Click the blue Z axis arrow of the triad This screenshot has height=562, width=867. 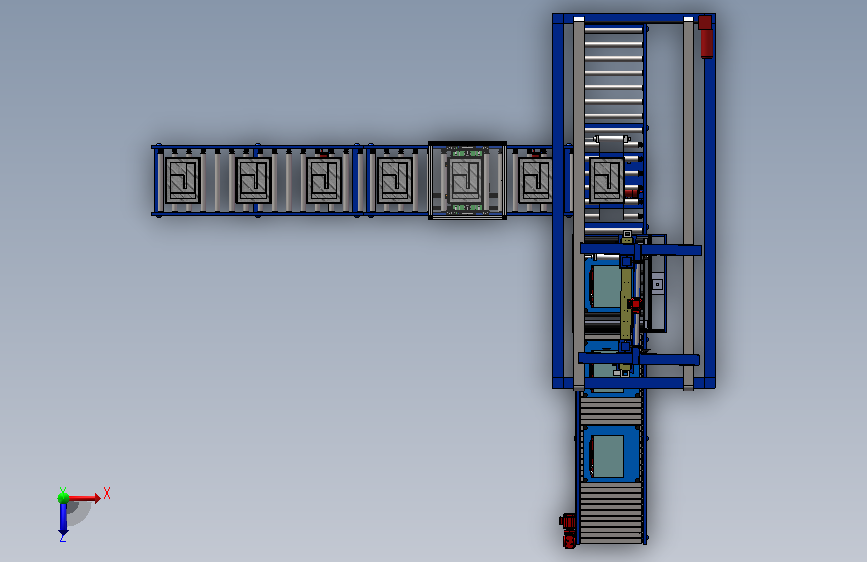[63, 519]
